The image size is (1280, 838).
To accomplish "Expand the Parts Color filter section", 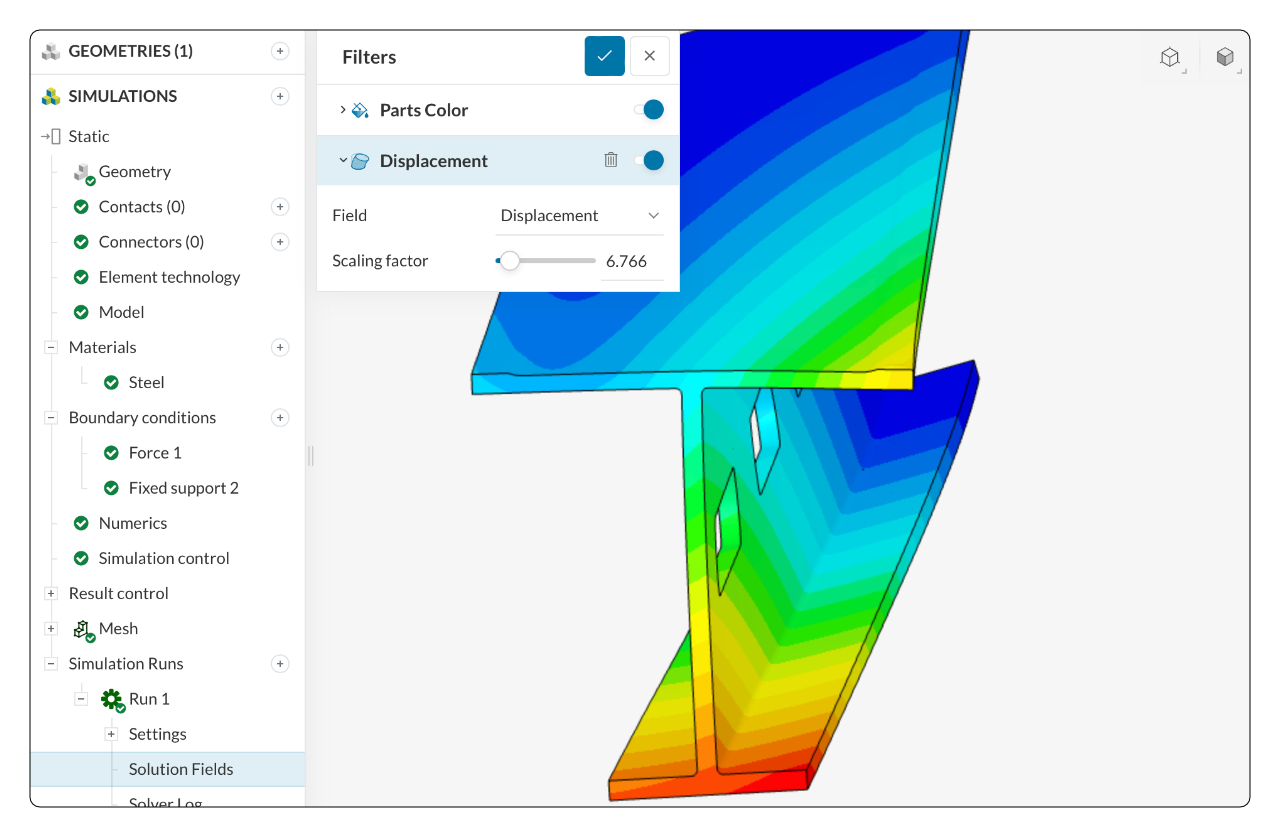I will [343, 110].
